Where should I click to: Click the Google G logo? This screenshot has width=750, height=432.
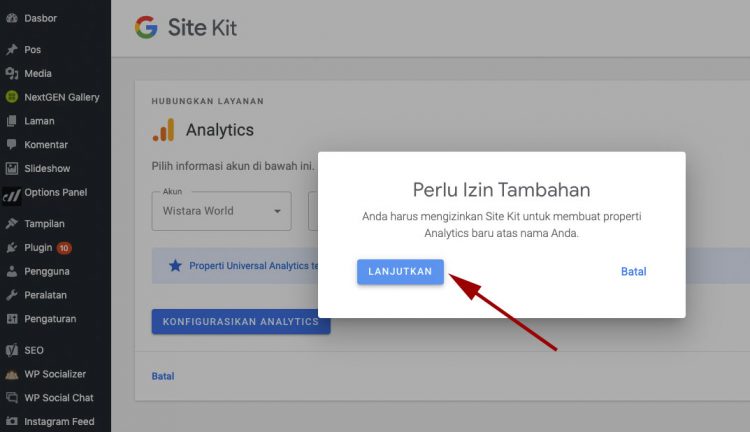click(x=146, y=27)
